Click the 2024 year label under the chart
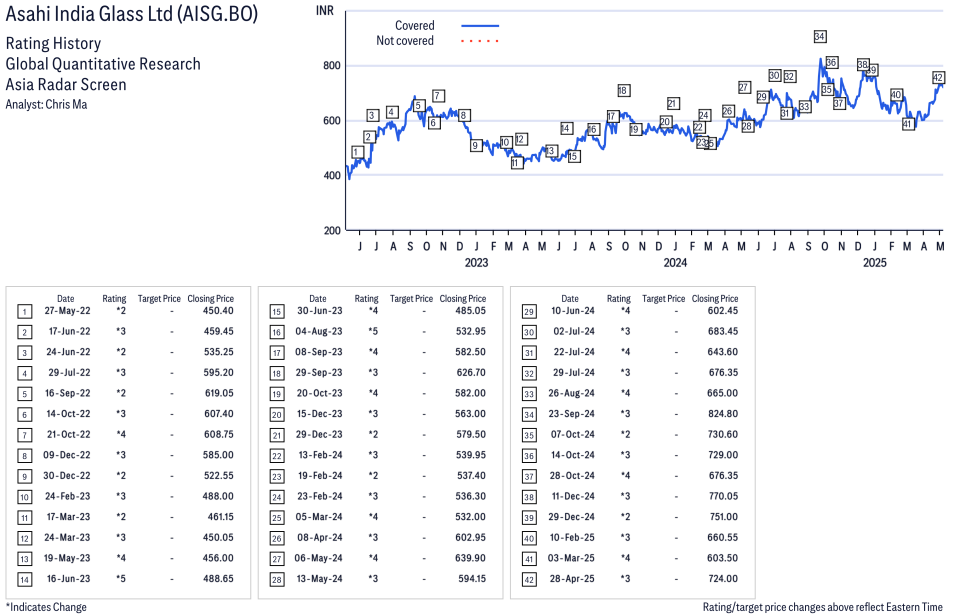The width and height of the screenshot is (954, 614). tap(675, 263)
